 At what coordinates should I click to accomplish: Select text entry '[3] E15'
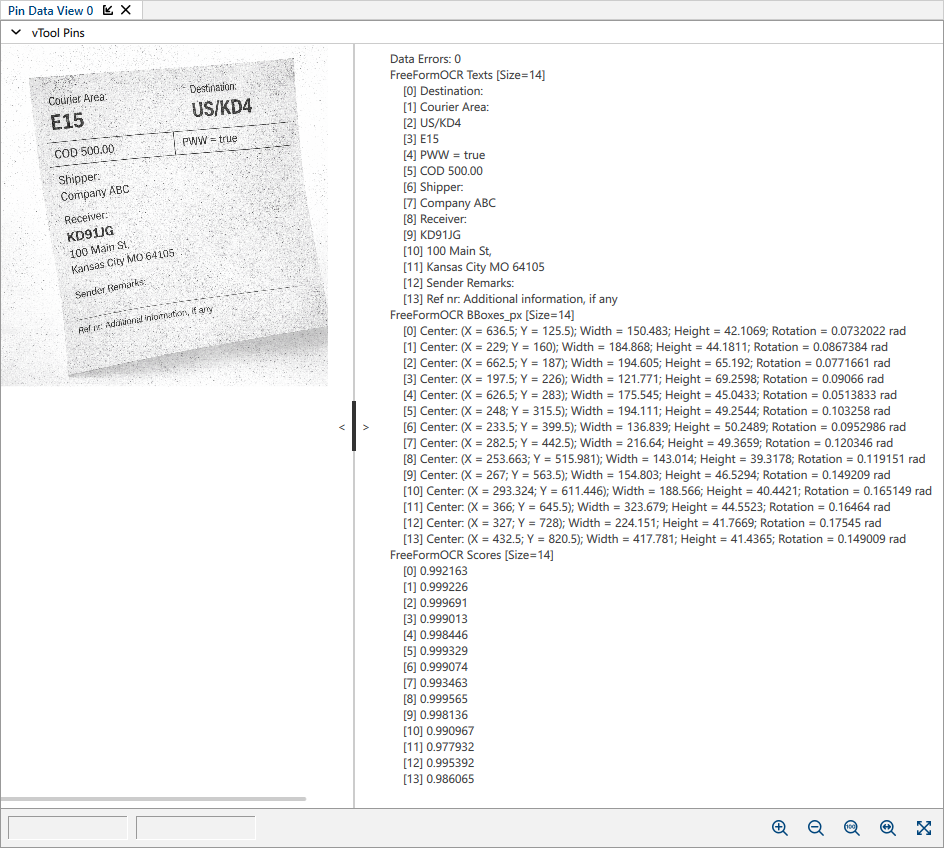421,139
